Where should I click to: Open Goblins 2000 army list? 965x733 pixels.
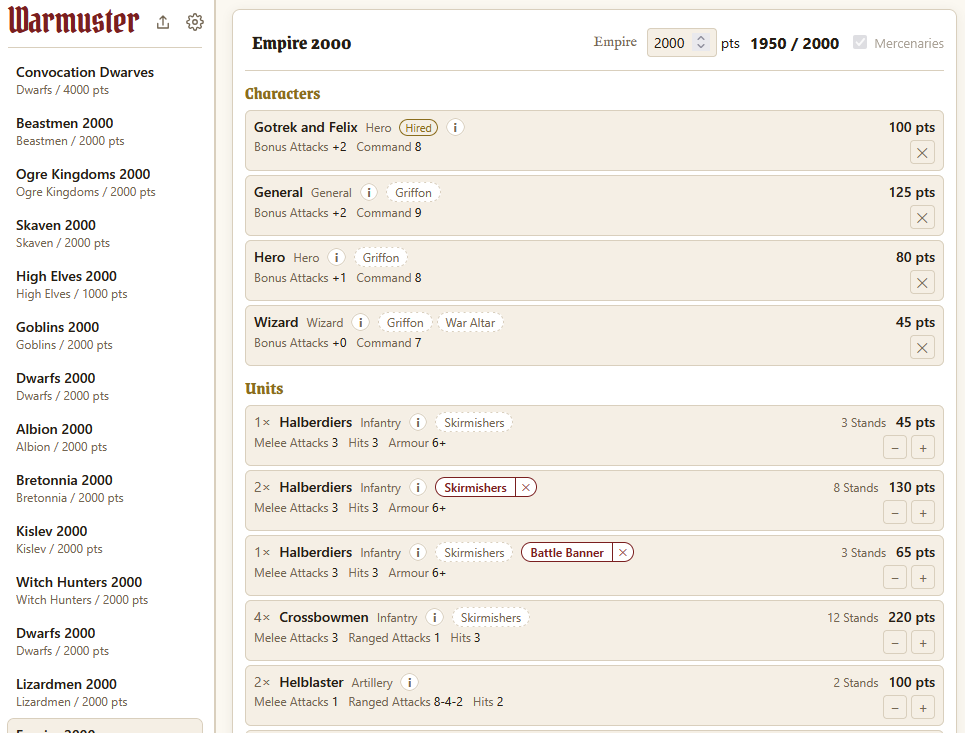click(105, 336)
